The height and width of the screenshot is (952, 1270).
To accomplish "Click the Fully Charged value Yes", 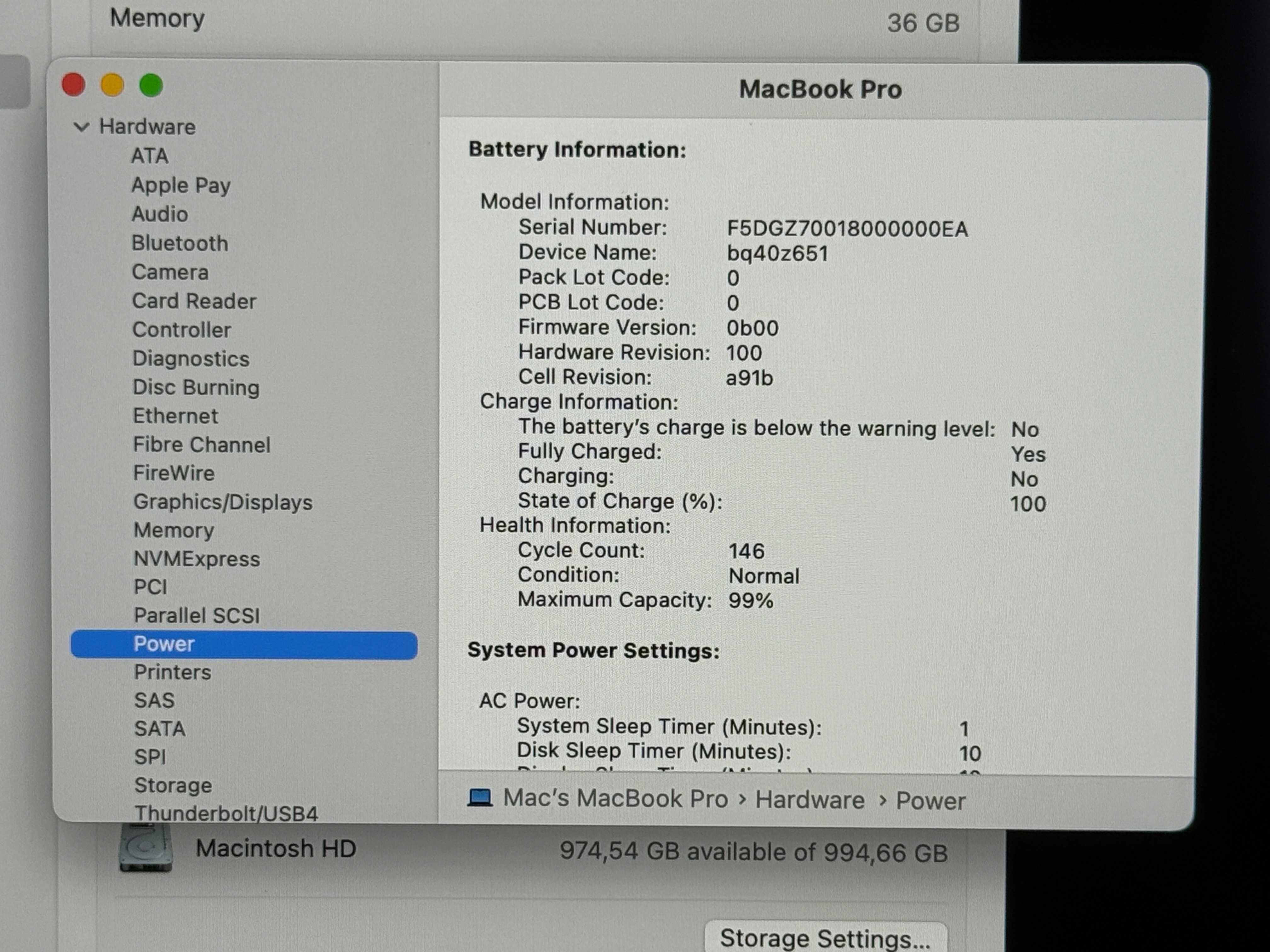I will [1028, 455].
